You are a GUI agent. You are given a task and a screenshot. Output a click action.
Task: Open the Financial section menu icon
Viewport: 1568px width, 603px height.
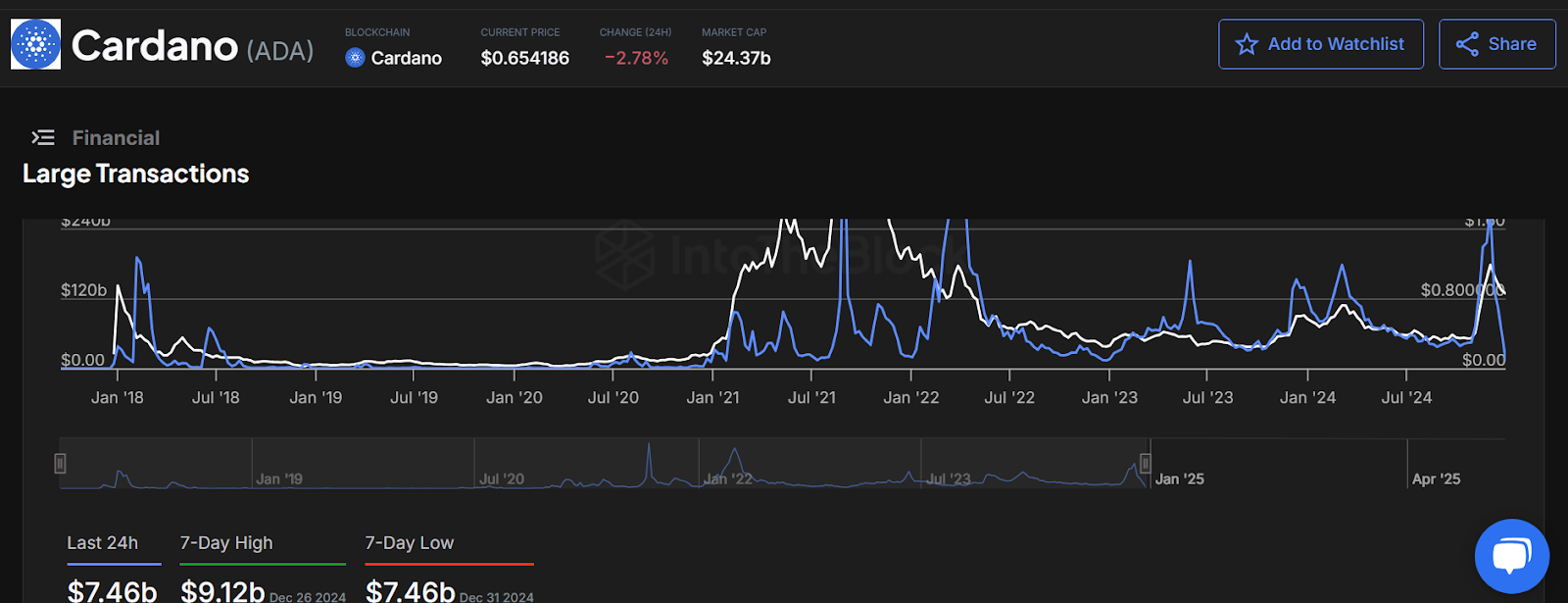point(43,137)
